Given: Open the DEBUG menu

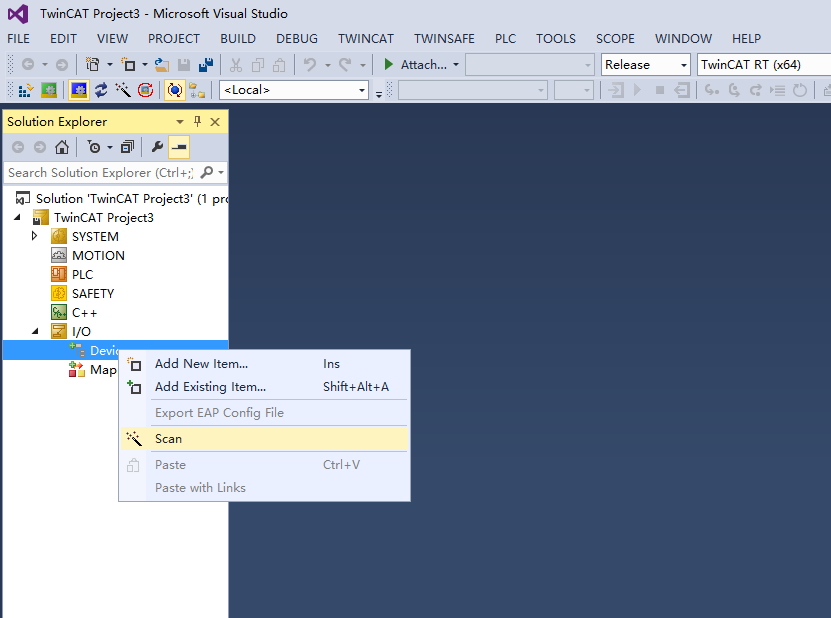Looking at the screenshot, I should pos(297,39).
